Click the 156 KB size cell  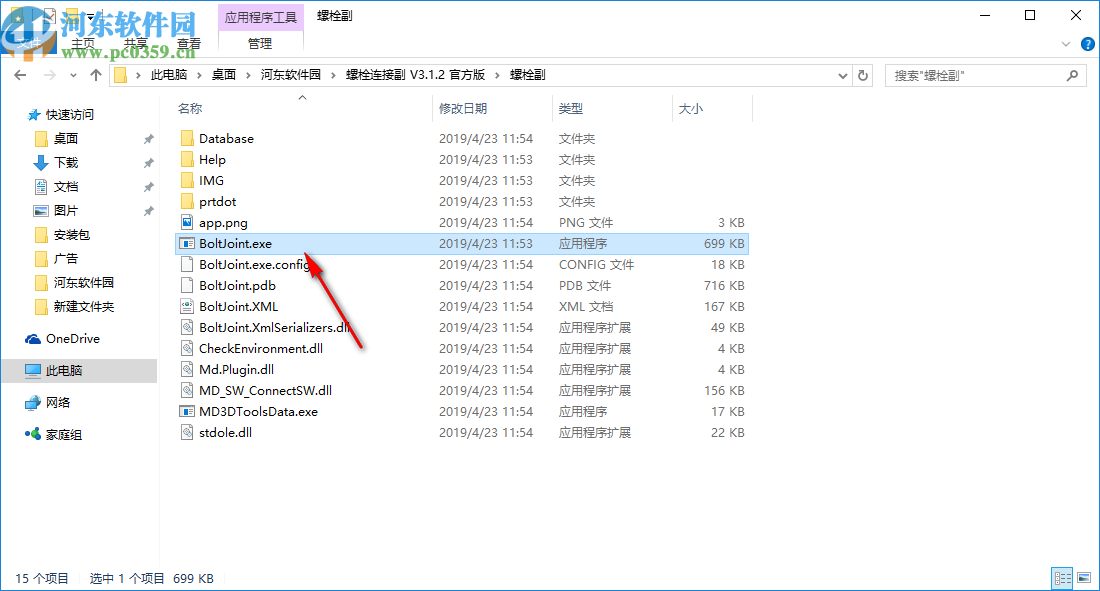[x=724, y=391]
